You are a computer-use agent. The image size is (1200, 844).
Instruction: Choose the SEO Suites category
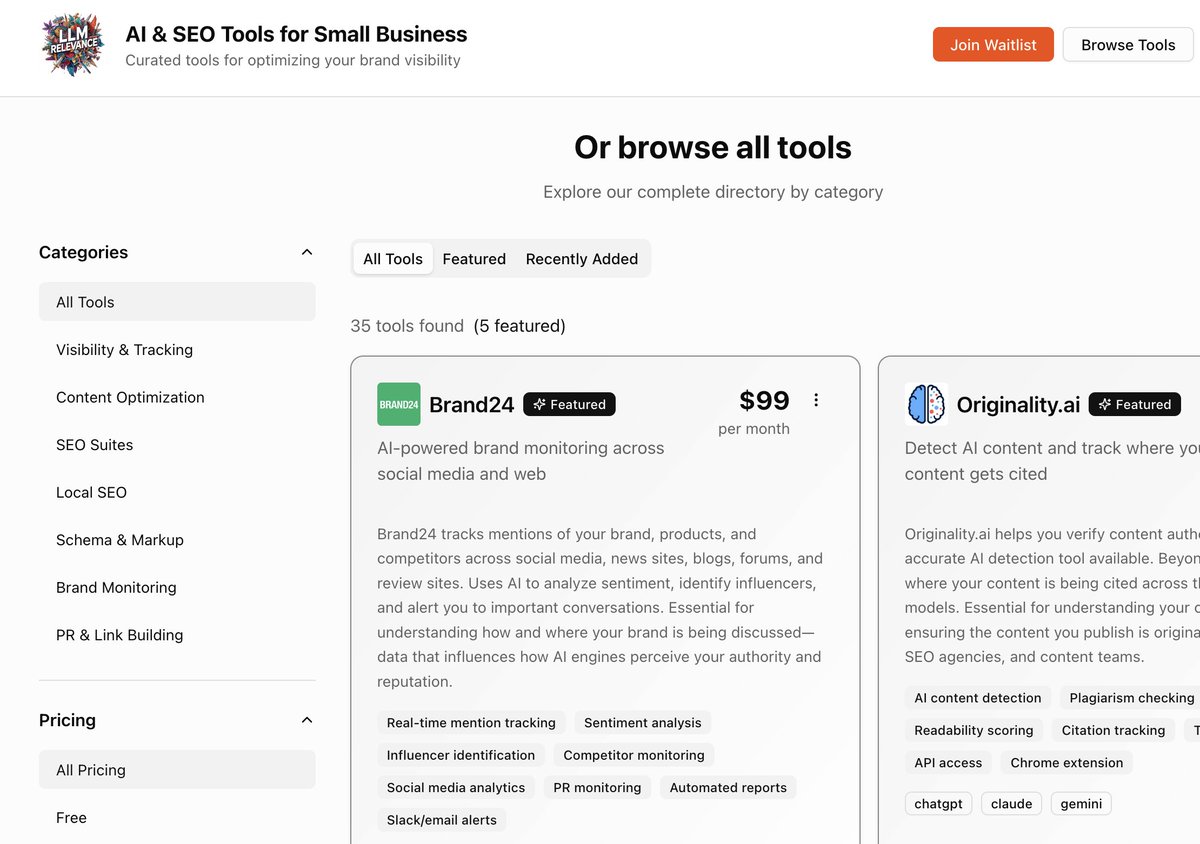[177, 445]
